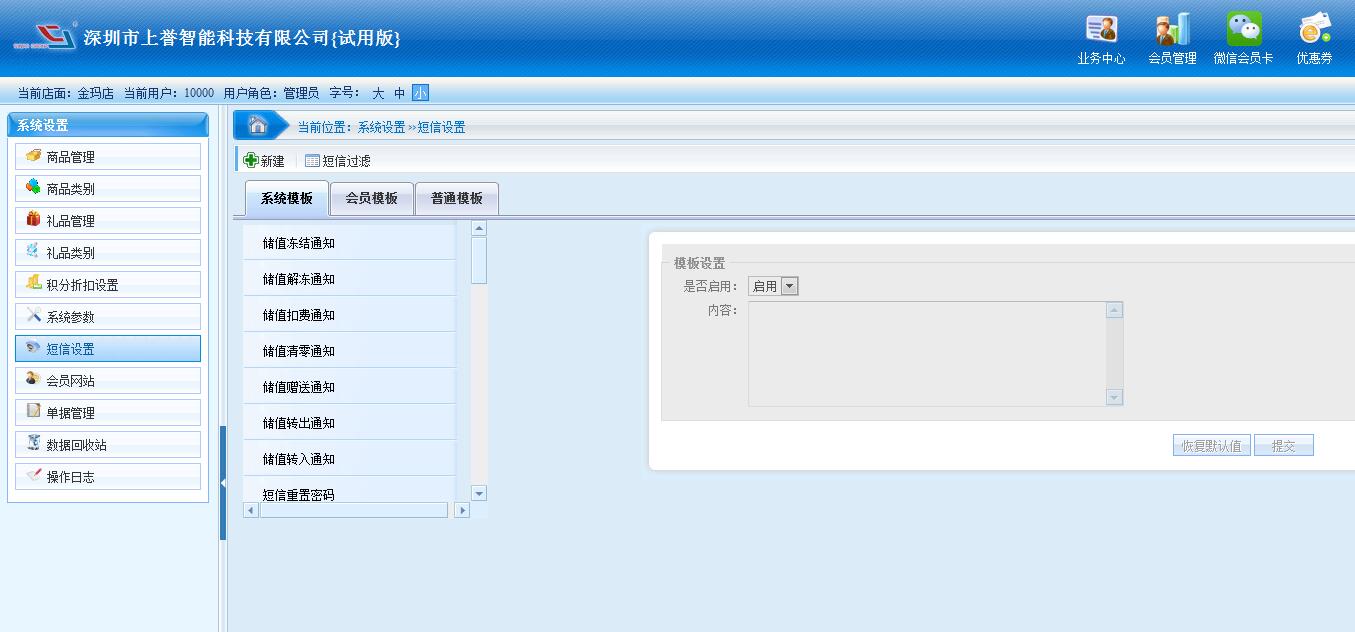Click inside the 内容 text area
The image size is (1355, 632).
925,354
